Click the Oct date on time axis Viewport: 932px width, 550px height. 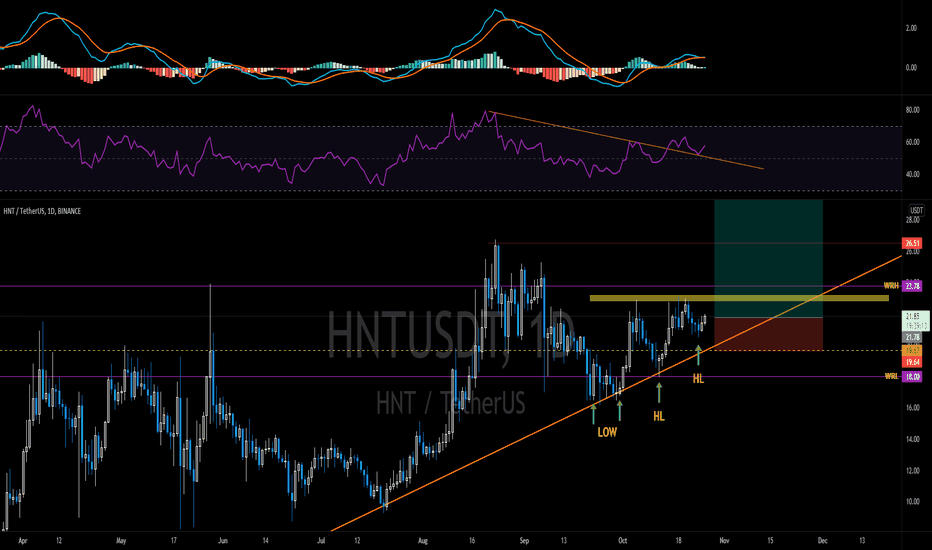622,540
